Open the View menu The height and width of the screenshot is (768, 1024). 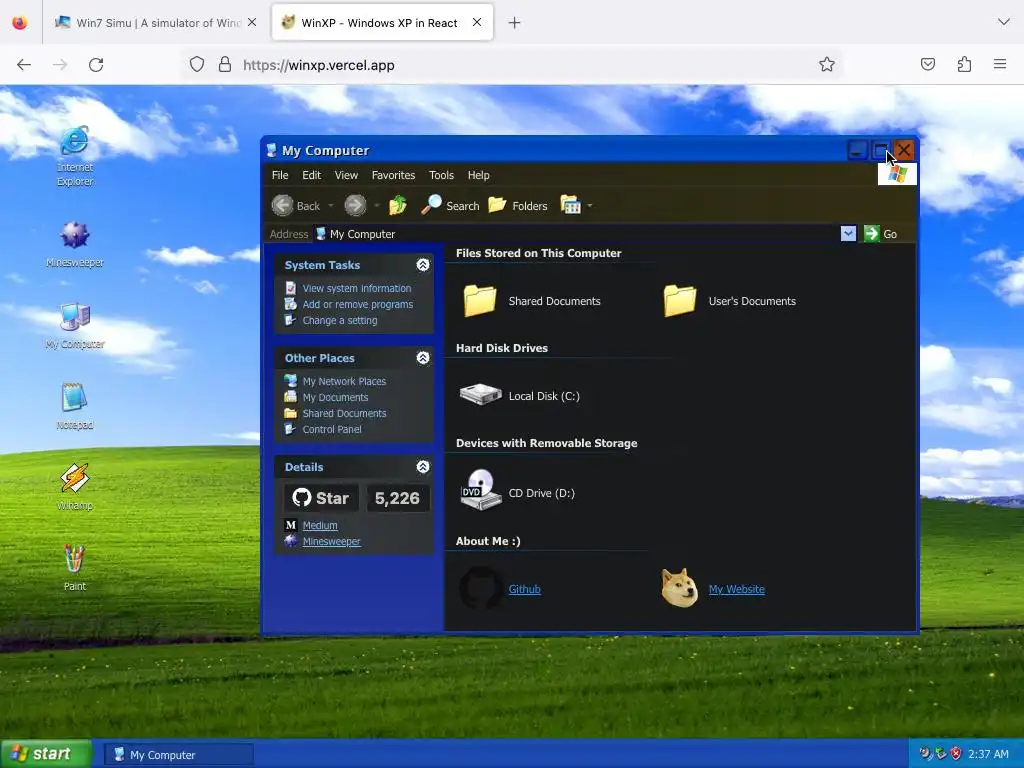(346, 175)
